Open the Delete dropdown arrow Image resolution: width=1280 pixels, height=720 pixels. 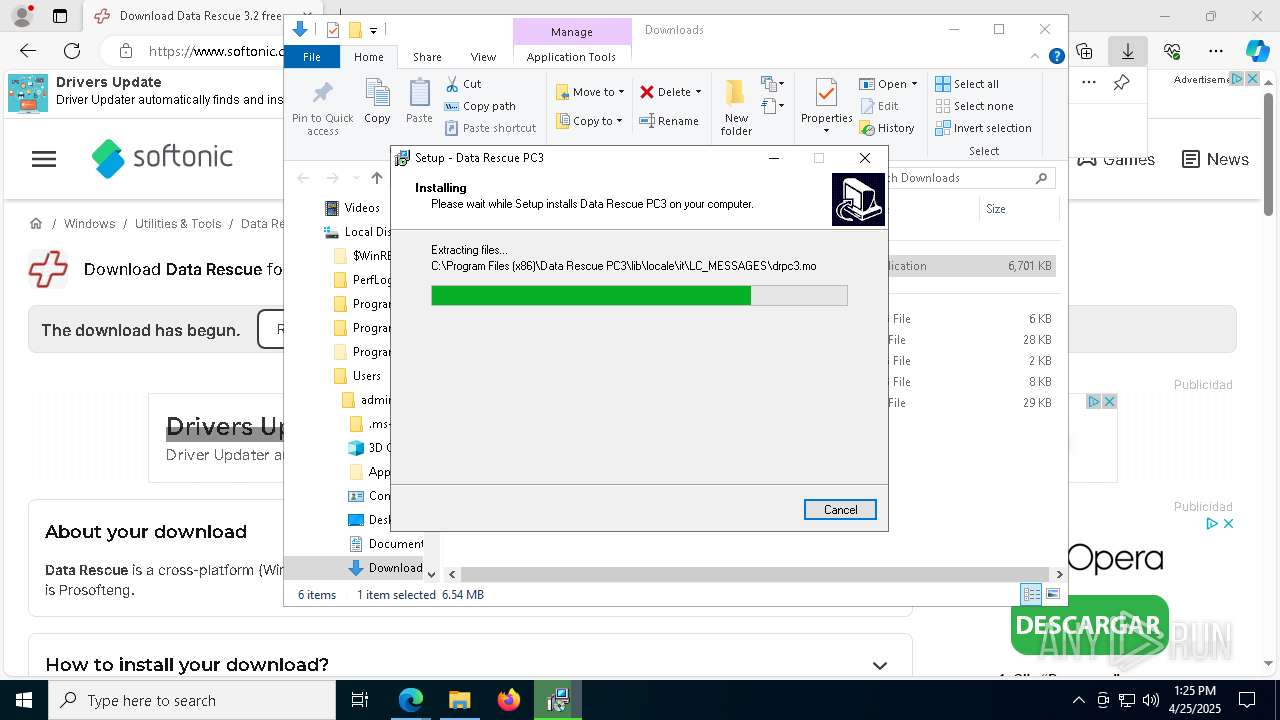(698, 92)
